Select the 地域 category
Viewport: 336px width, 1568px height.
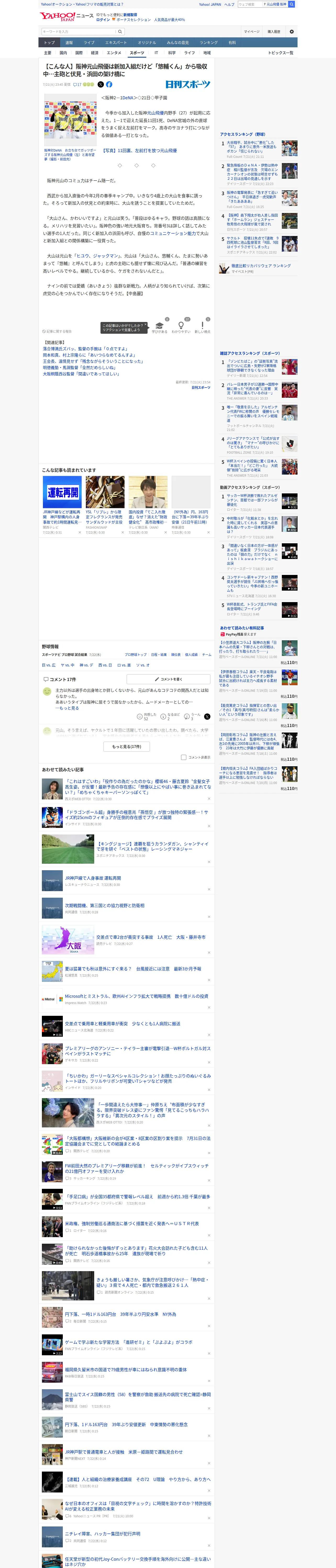tap(207, 53)
